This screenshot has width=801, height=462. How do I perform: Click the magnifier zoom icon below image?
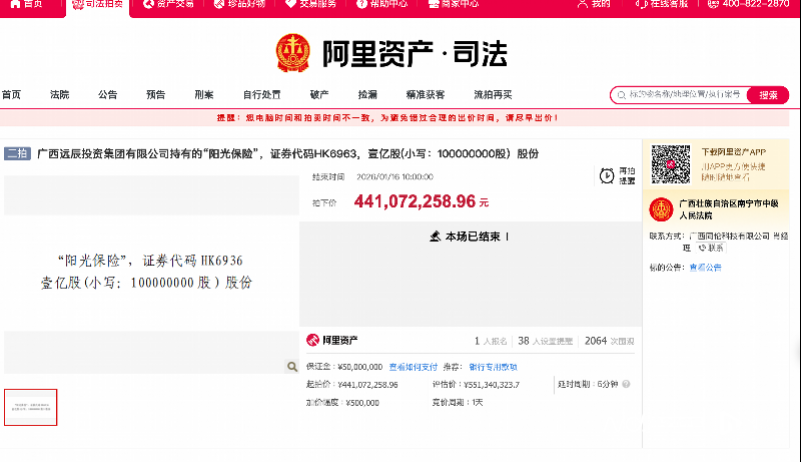[x=291, y=367]
